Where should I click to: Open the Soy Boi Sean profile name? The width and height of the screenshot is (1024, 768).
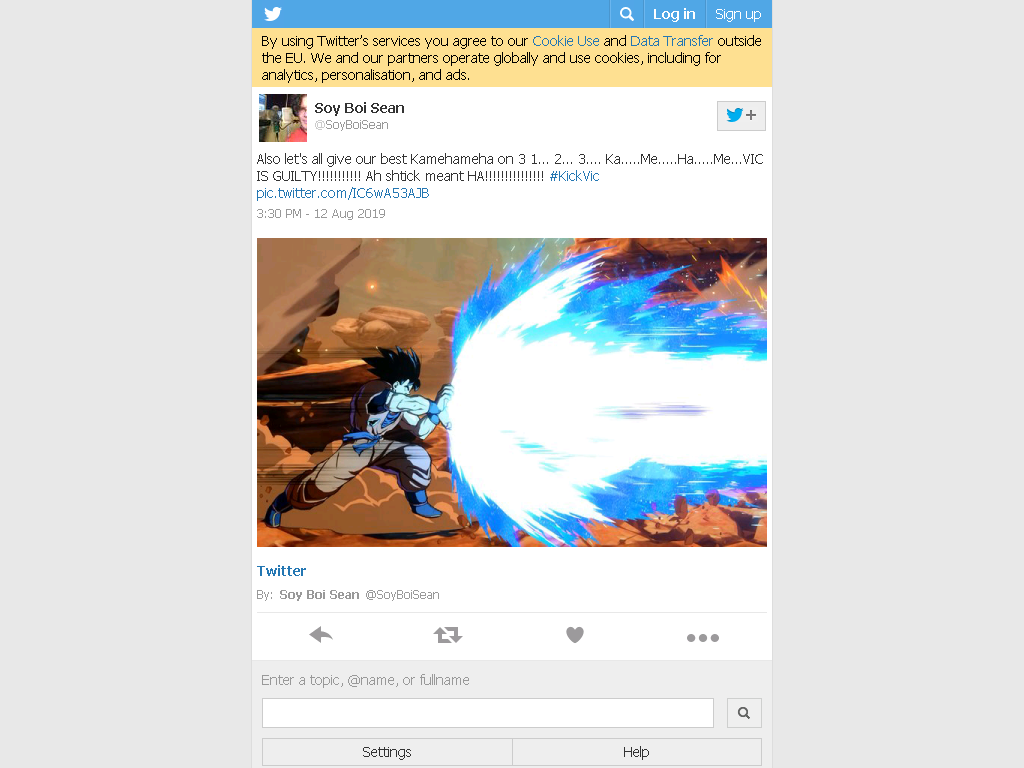click(x=359, y=108)
